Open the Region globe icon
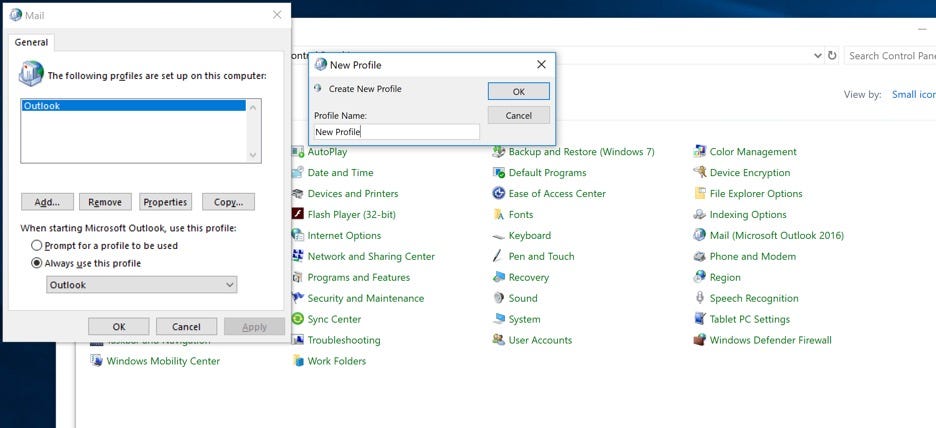This screenshot has width=936, height=428. 700,278
